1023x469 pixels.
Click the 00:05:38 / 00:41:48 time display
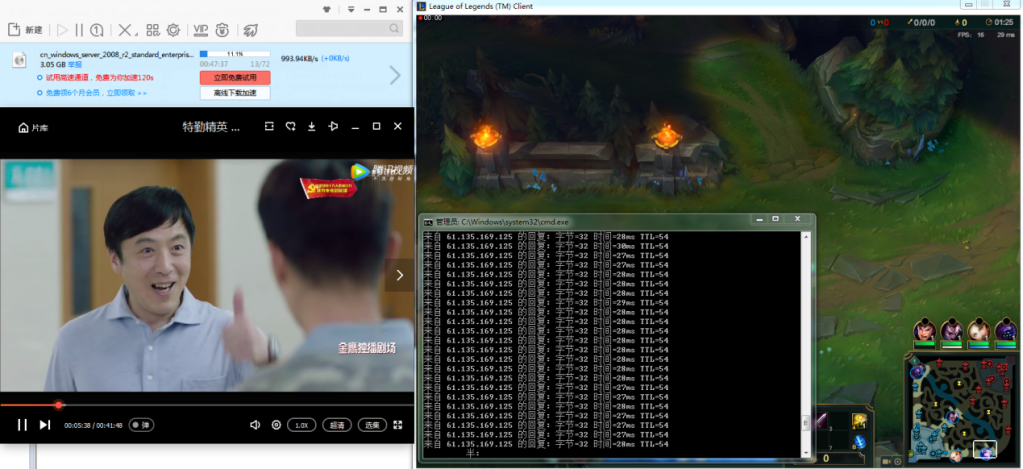tap(93, 425)
